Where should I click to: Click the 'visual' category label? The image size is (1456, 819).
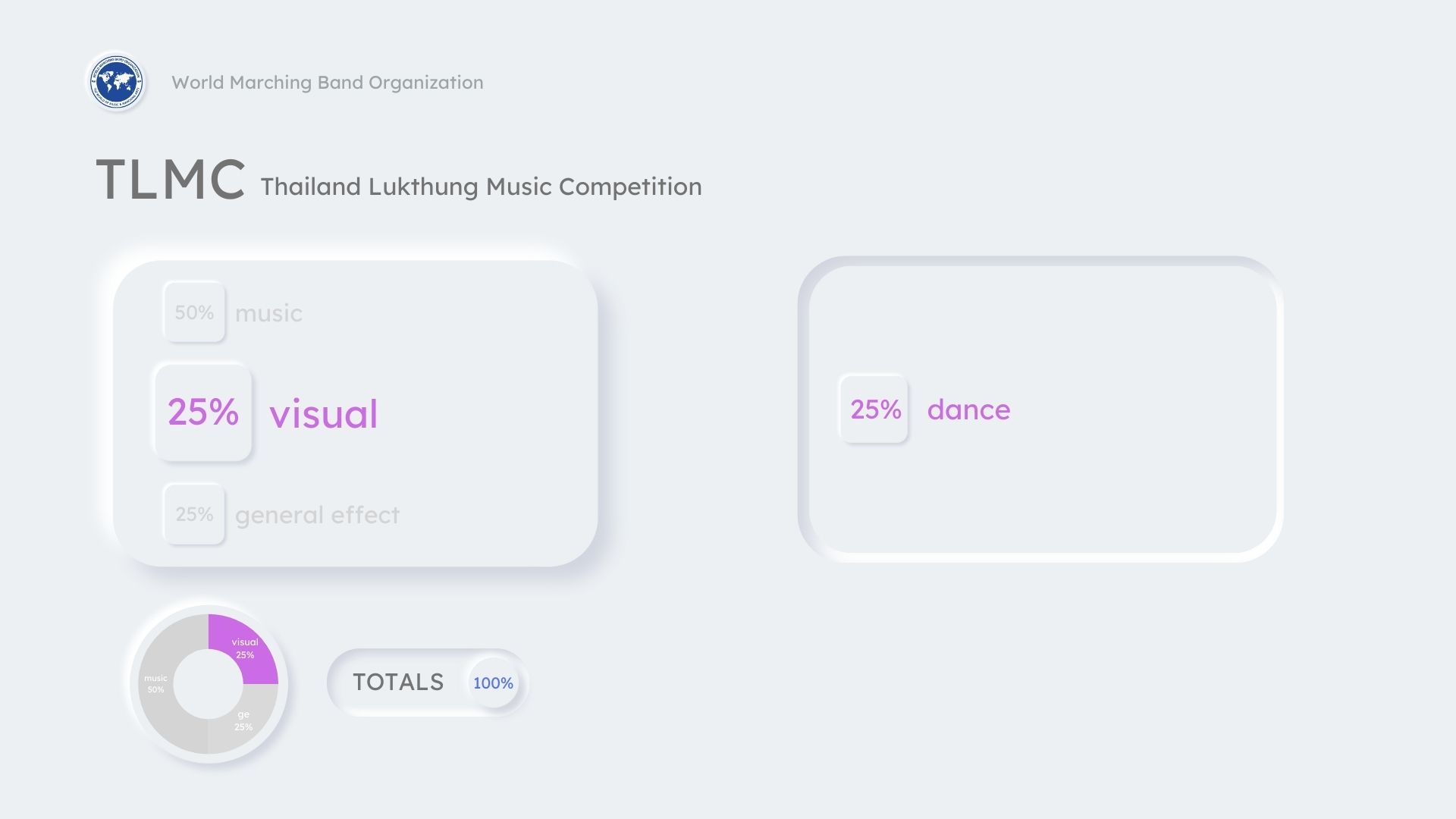pos(324,414)
